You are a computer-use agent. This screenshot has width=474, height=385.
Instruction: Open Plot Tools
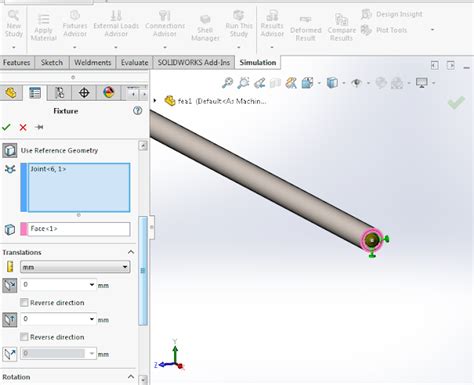point(384,30)
